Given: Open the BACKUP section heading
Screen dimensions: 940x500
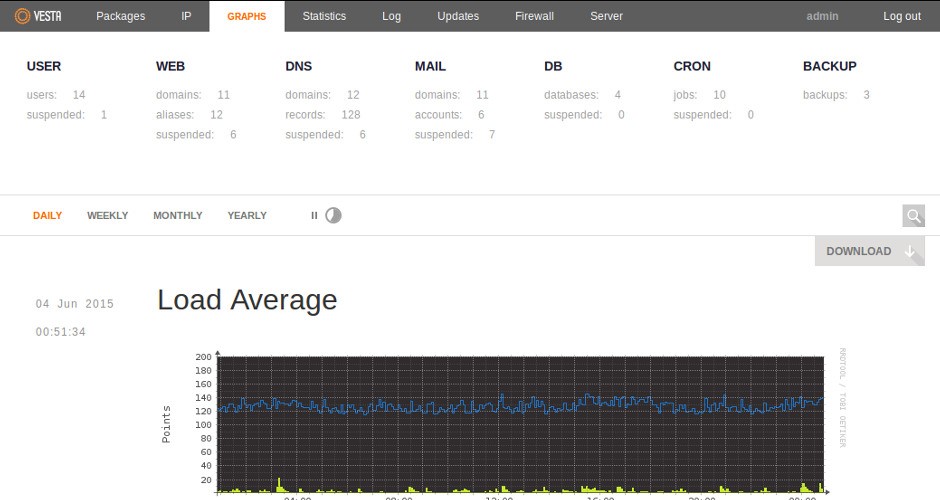Looking at the screenshot, I should pos(829,66).
